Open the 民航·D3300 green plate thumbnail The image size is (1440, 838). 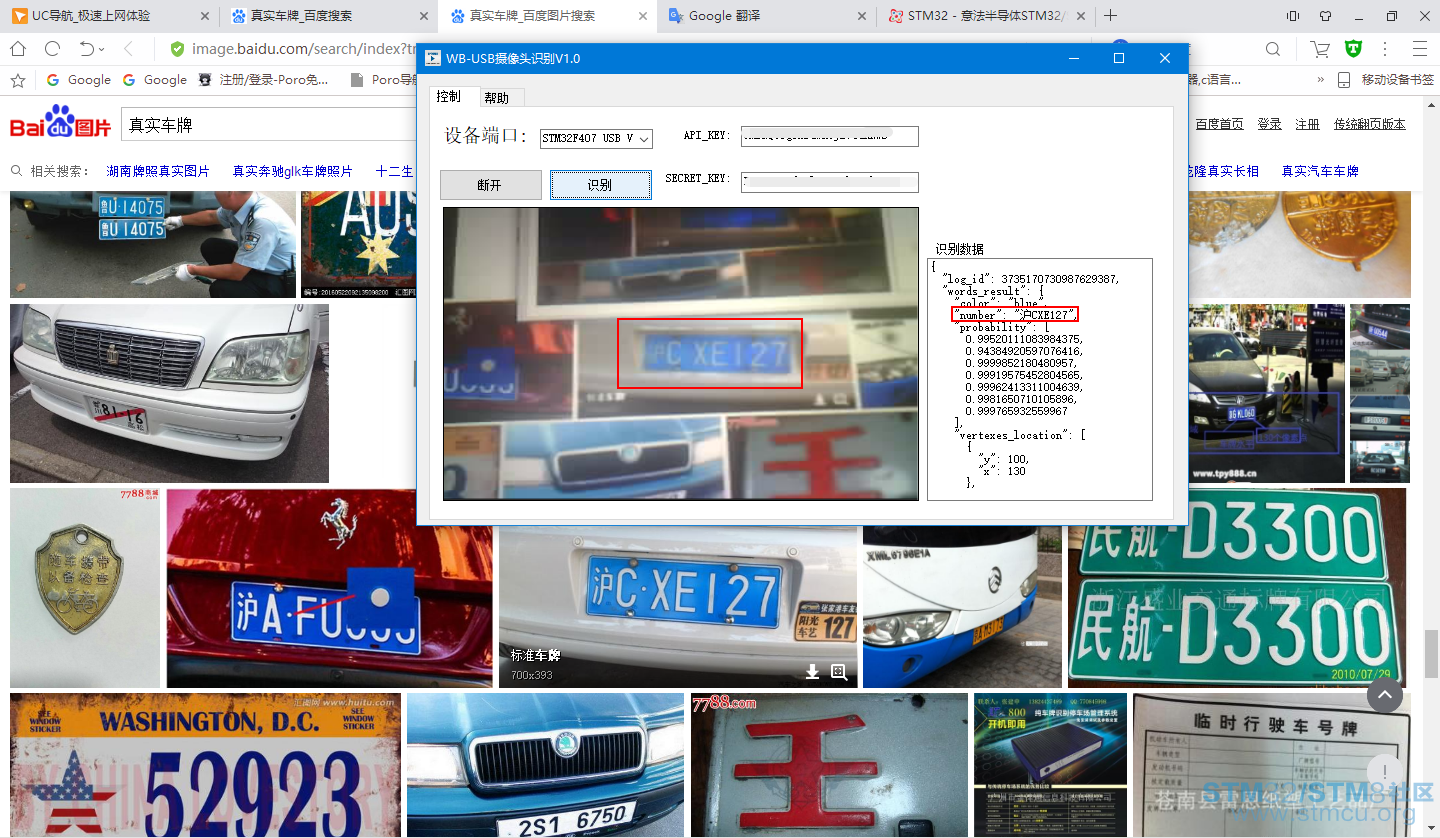coord(1236,588)
